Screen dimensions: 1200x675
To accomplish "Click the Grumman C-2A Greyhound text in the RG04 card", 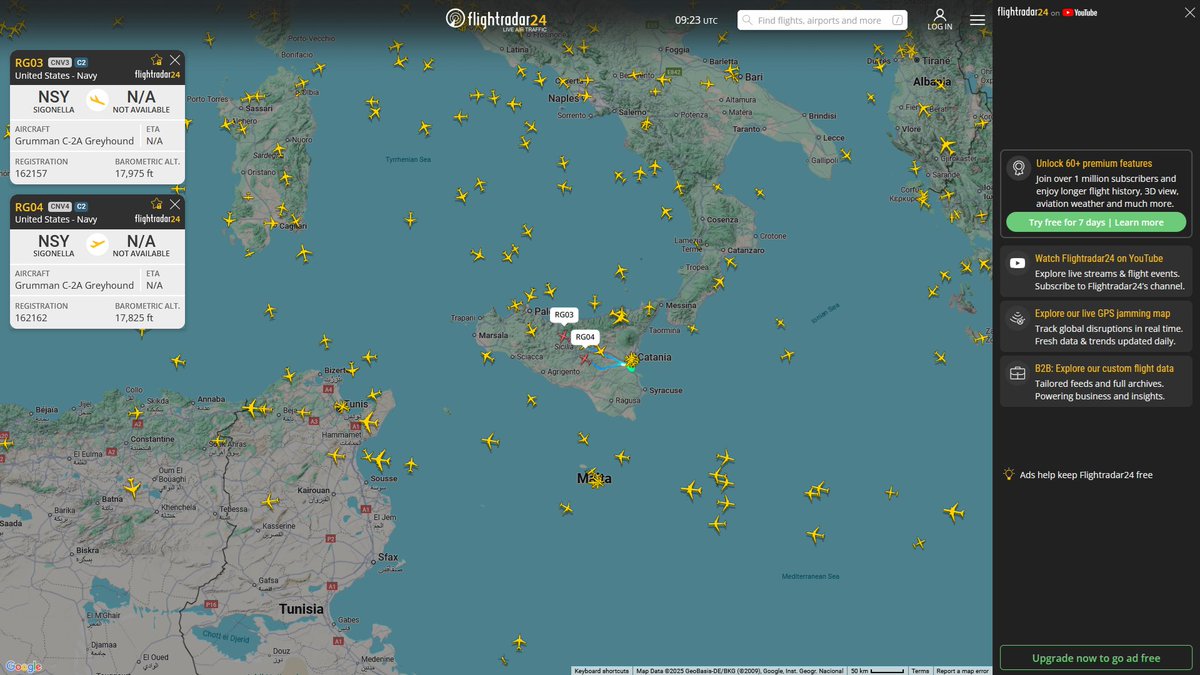I will tap(74, 285).
